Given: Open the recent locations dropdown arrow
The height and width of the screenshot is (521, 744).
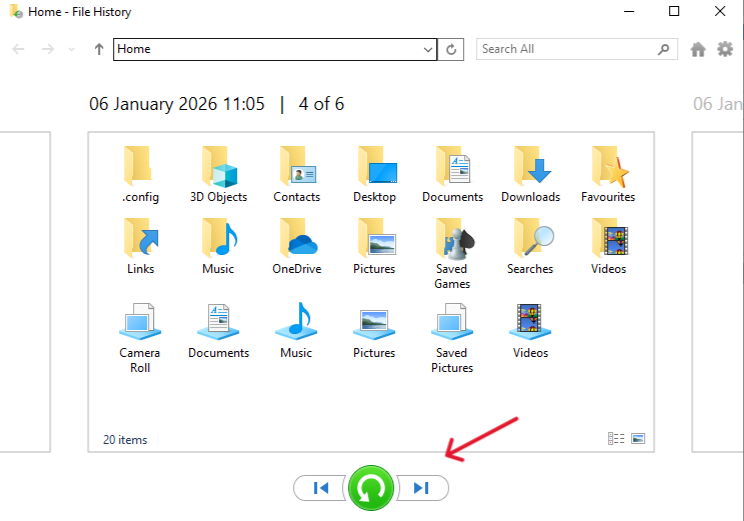Looking at the screenshot, I should pyautogui.click(x=72, y=49).
